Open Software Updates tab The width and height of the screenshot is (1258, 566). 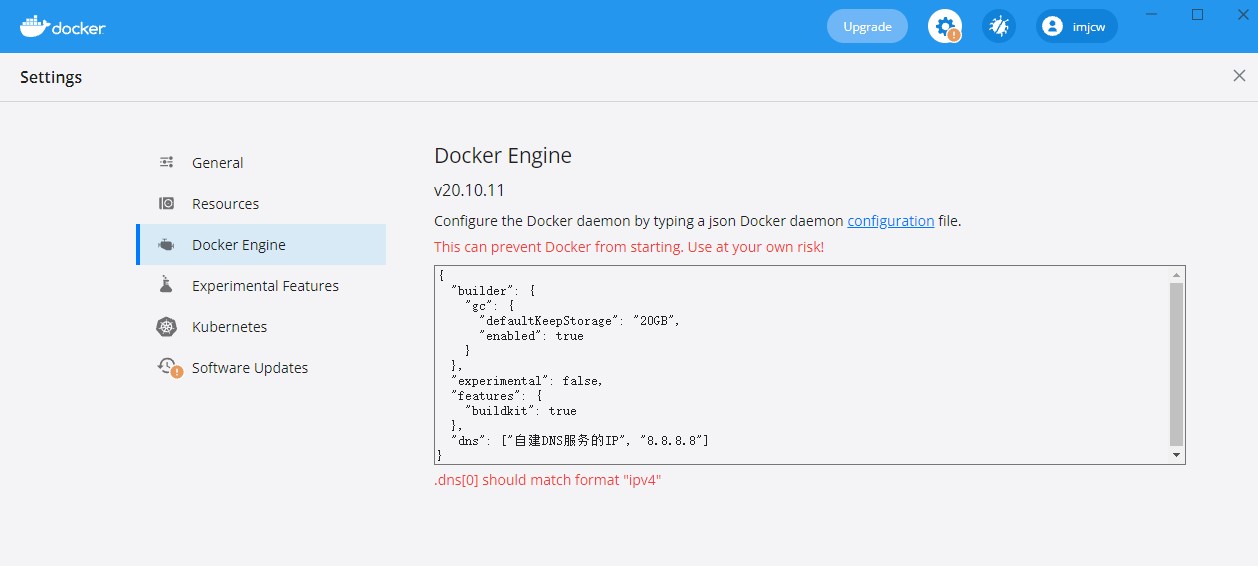point(261,368)
